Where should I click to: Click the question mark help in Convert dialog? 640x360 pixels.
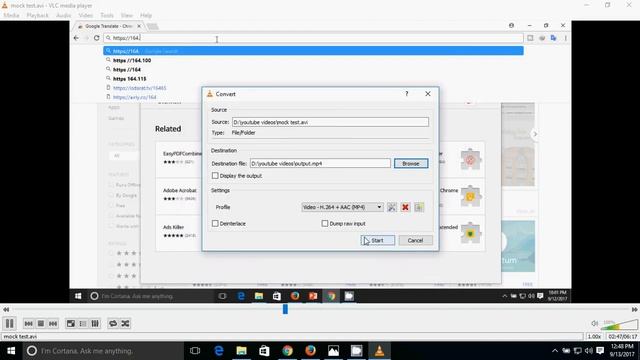click(x=407, y=94)
